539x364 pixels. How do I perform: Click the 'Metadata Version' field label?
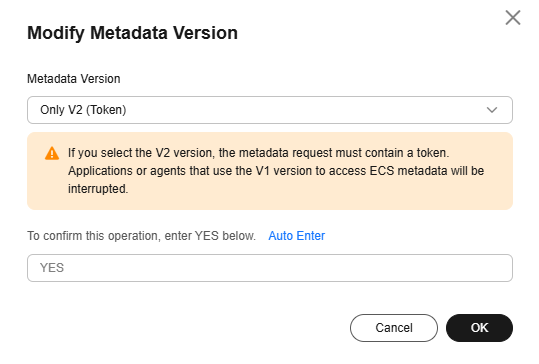tap(74, 79)
